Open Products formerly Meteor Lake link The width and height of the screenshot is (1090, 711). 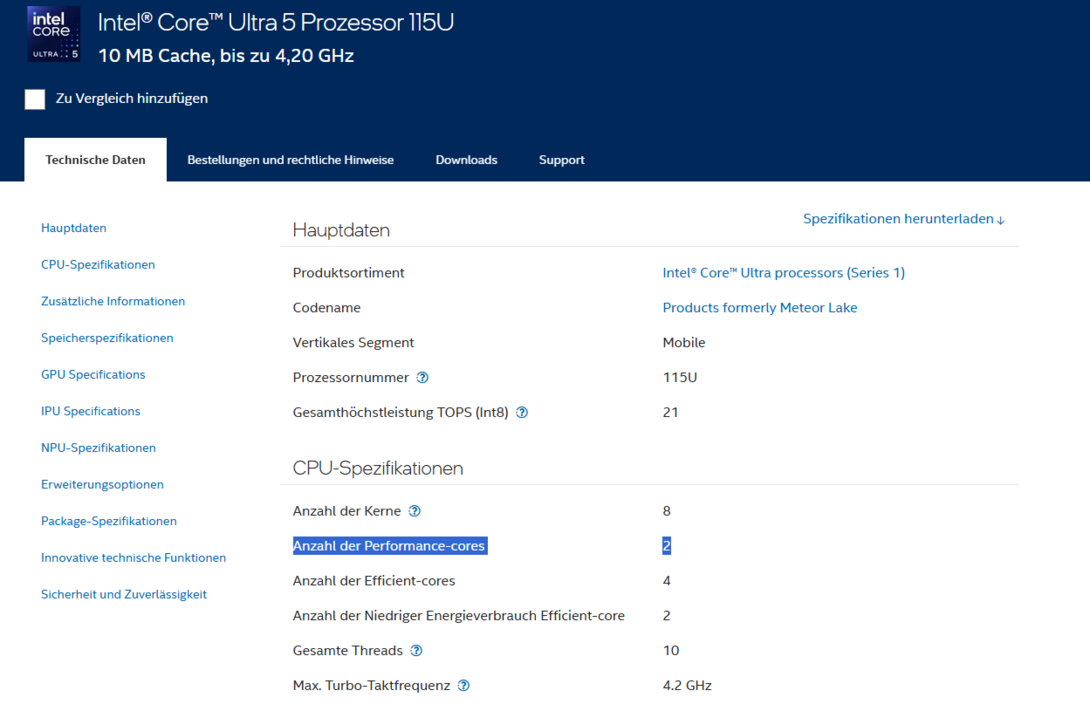(760, 307)
